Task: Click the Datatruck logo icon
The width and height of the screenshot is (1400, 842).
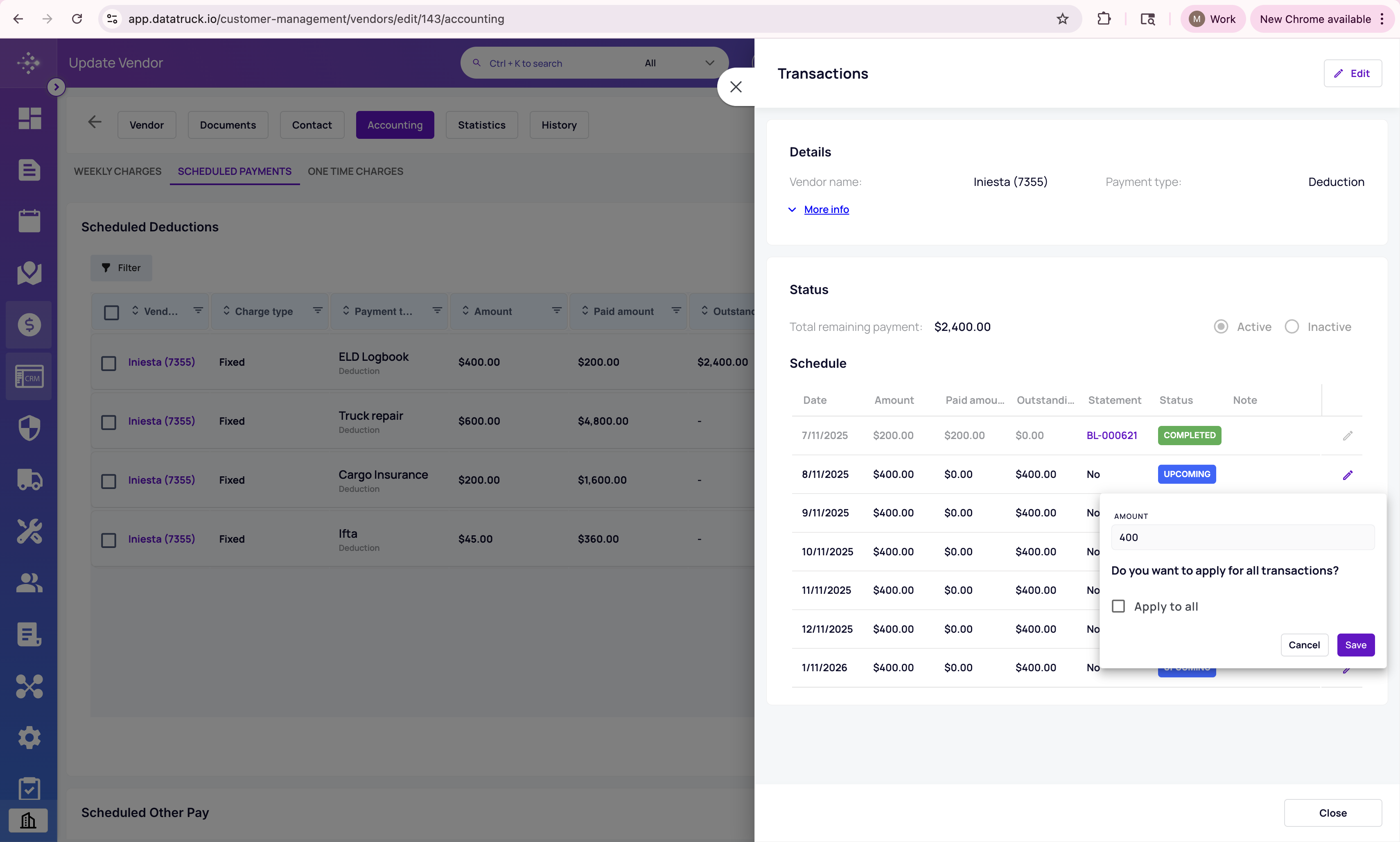Action: 28,62
